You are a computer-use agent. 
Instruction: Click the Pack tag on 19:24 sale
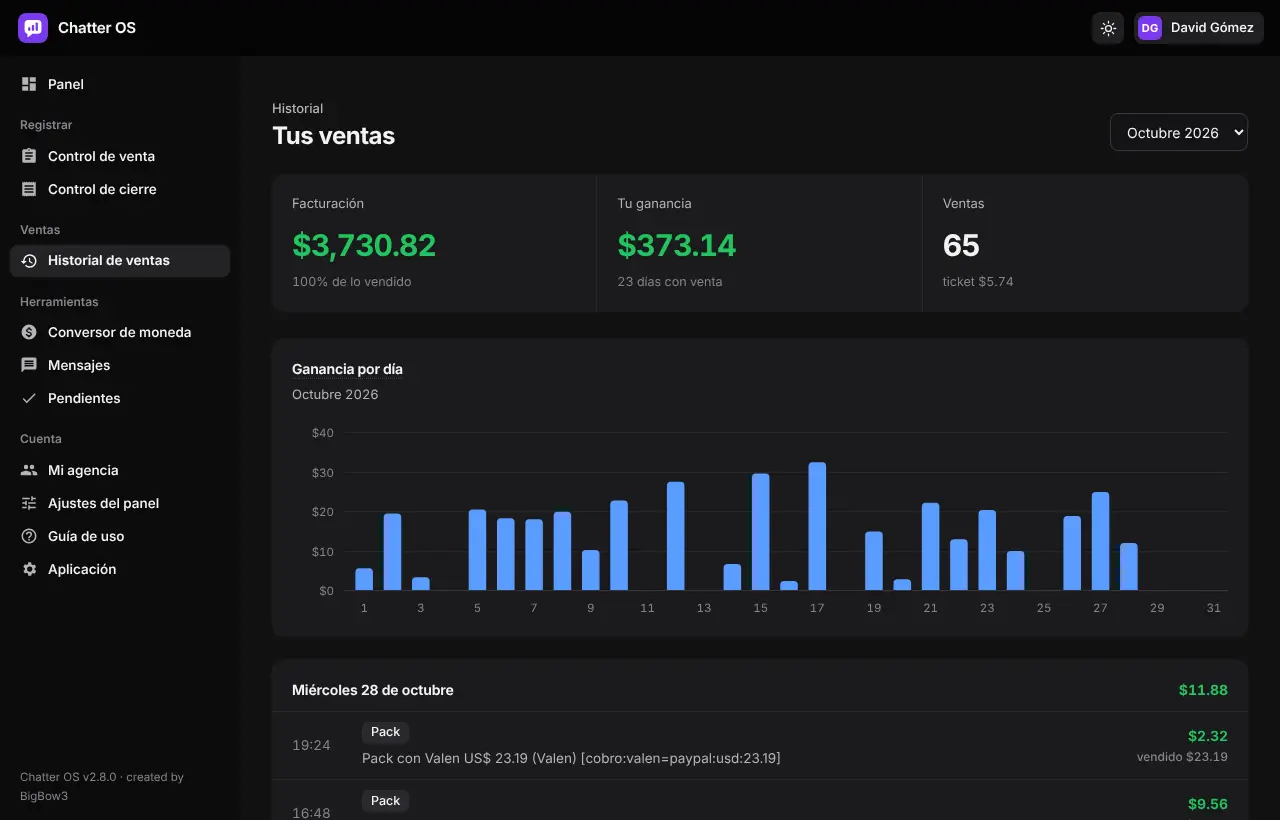(x=385, y=732)
